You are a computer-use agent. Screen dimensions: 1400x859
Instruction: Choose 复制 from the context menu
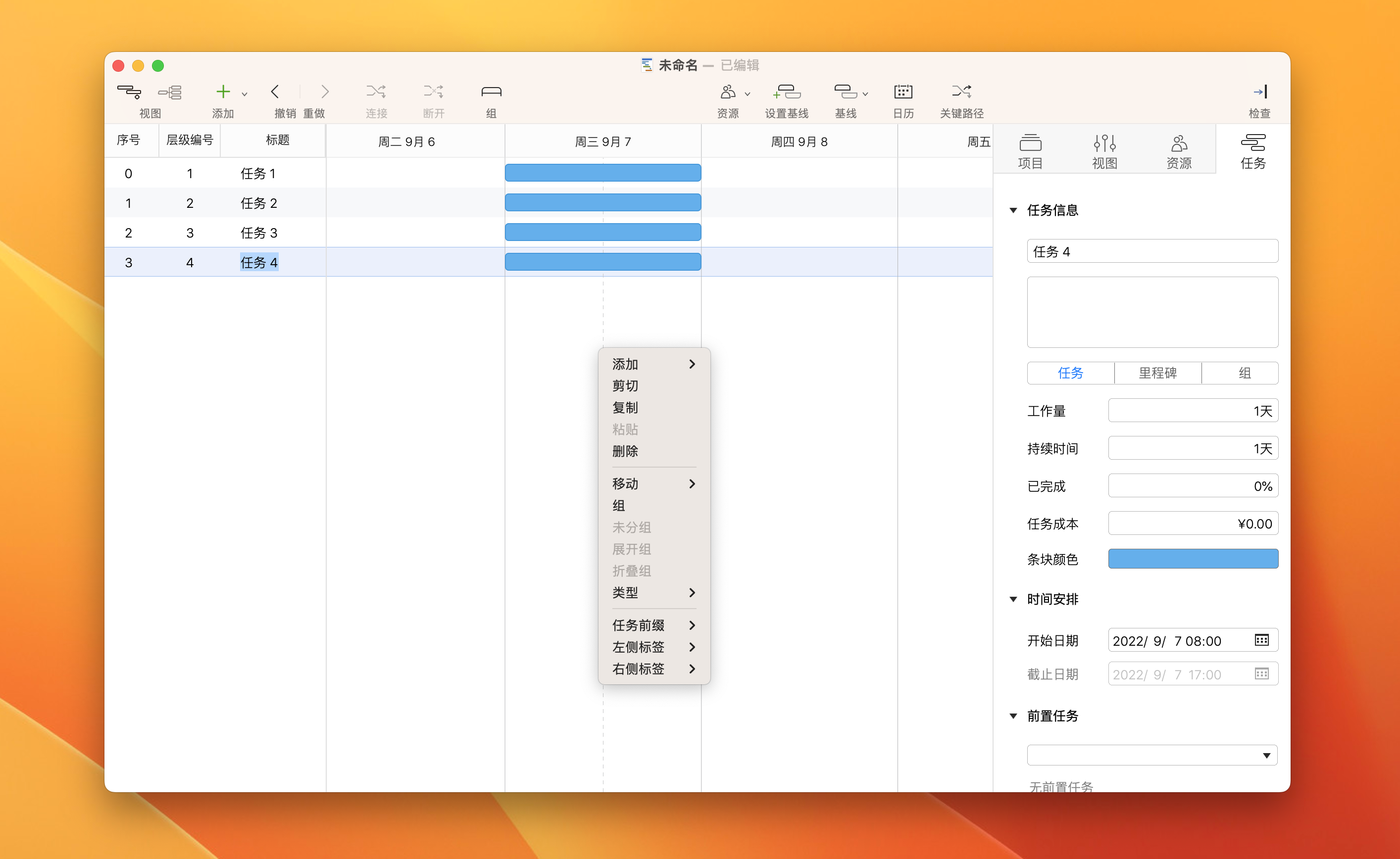click(626, 407)
